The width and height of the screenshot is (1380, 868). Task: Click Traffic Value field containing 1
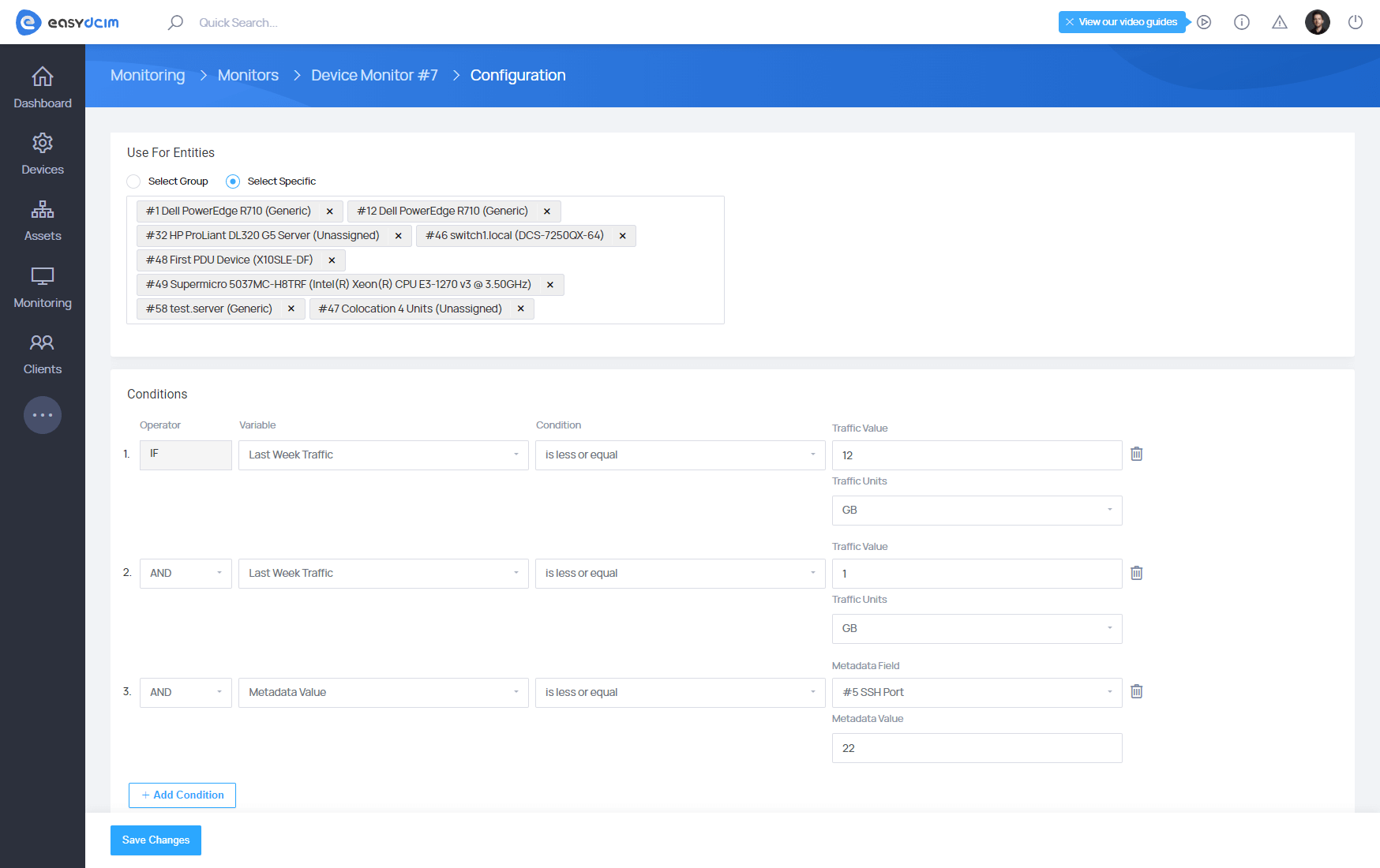pyautogui.click(x=977, y=574)
